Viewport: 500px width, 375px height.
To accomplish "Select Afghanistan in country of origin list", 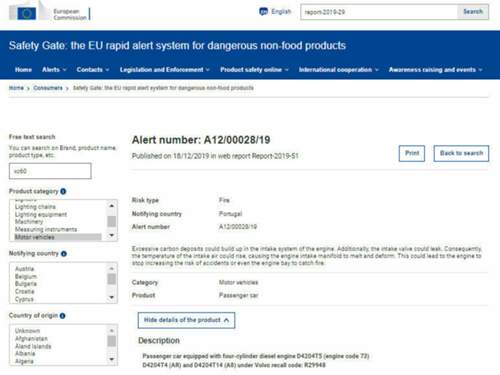I will (x=31, y=338).
